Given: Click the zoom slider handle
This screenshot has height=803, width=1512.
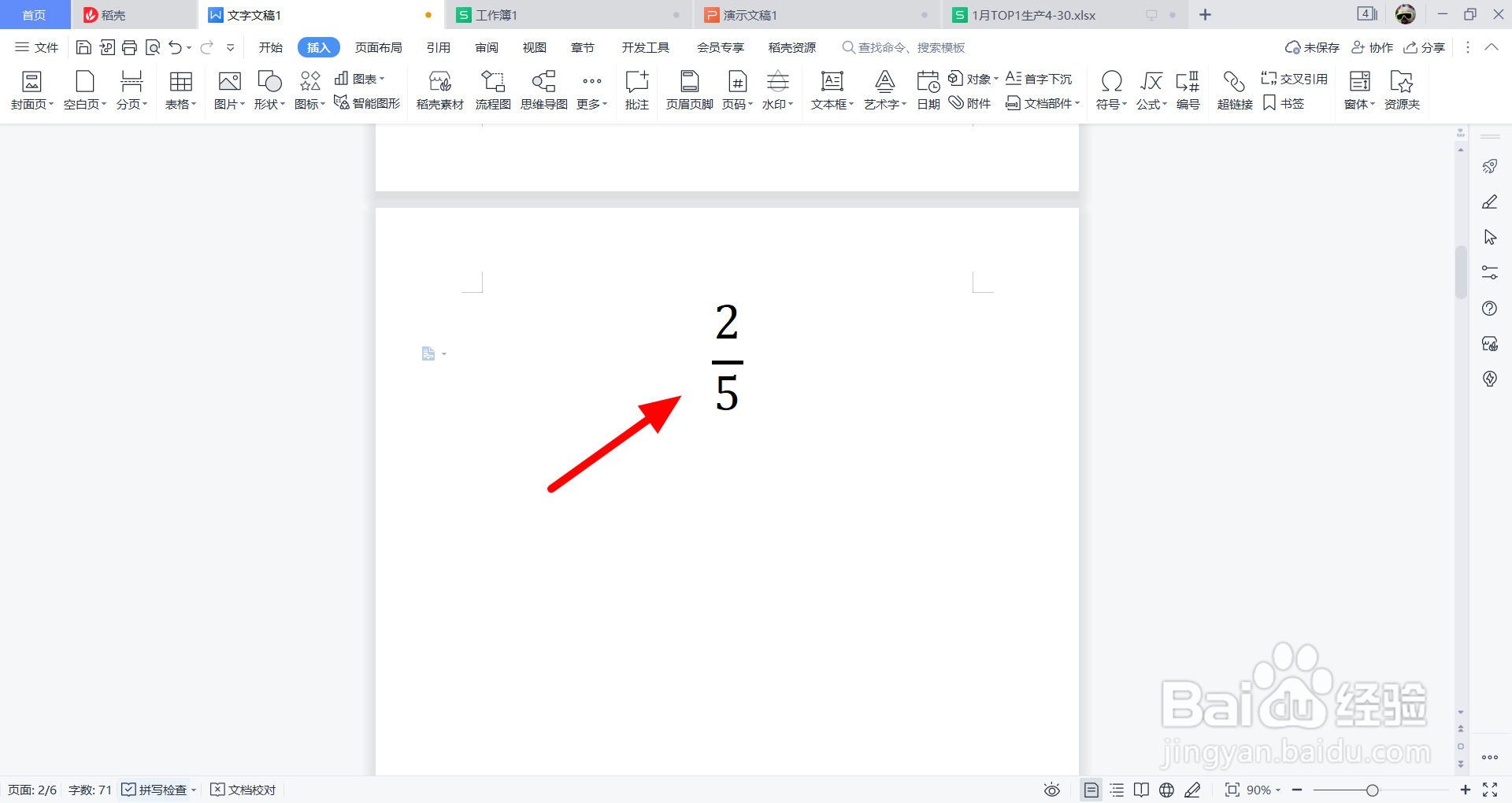Looking at the screenshot, I should pos(1373,790).
